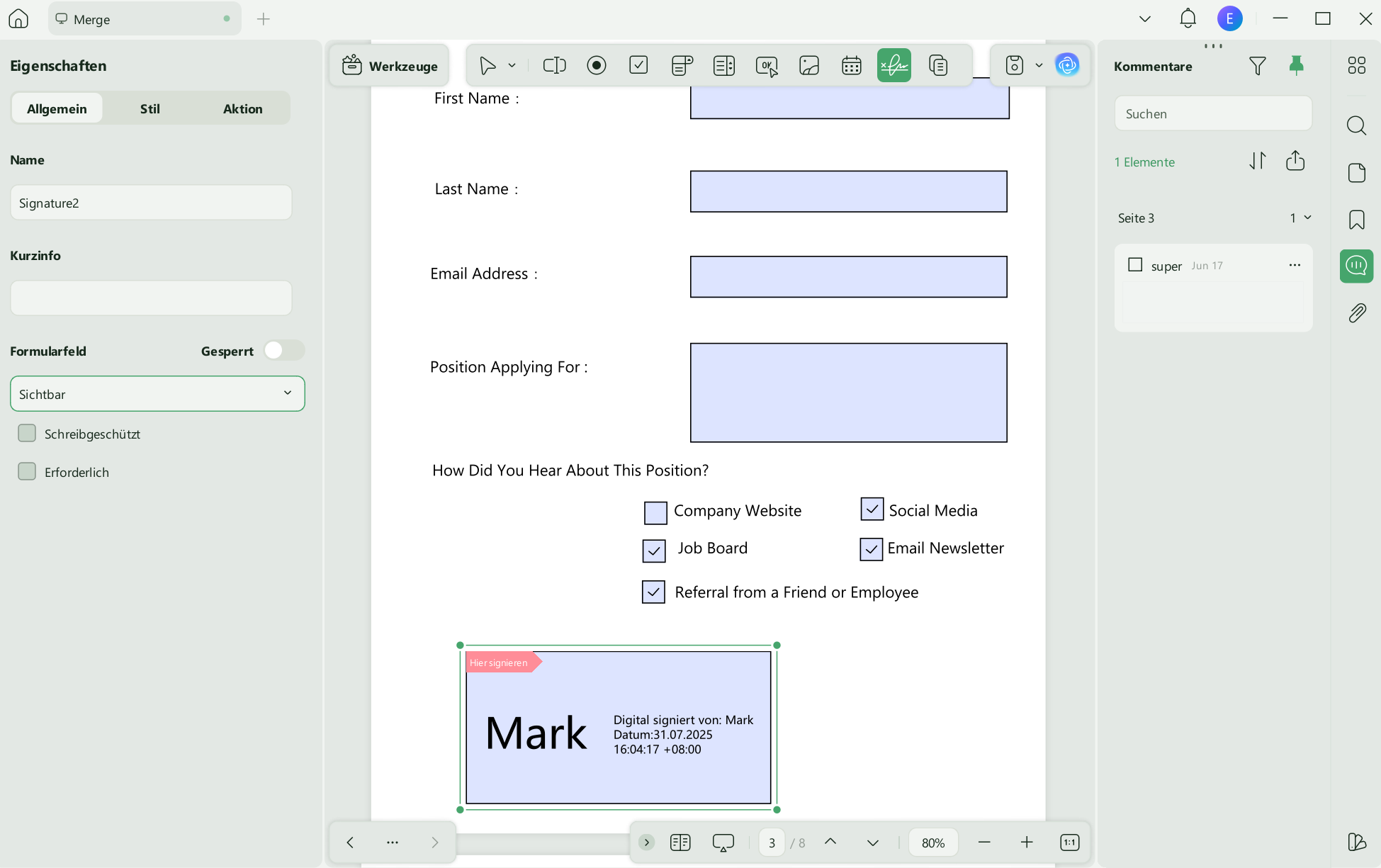Select the cursor selection tool
The image size is (1381, 868).
click(x=487, y=66)
